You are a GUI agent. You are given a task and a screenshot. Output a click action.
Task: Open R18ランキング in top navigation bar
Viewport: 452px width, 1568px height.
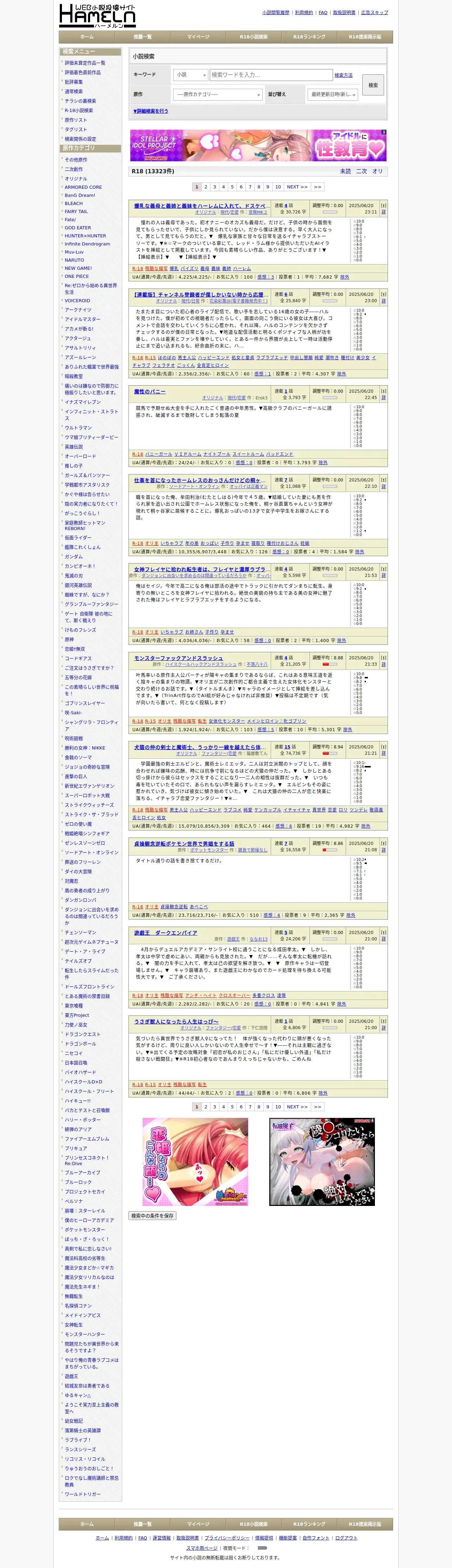(309, 37)
